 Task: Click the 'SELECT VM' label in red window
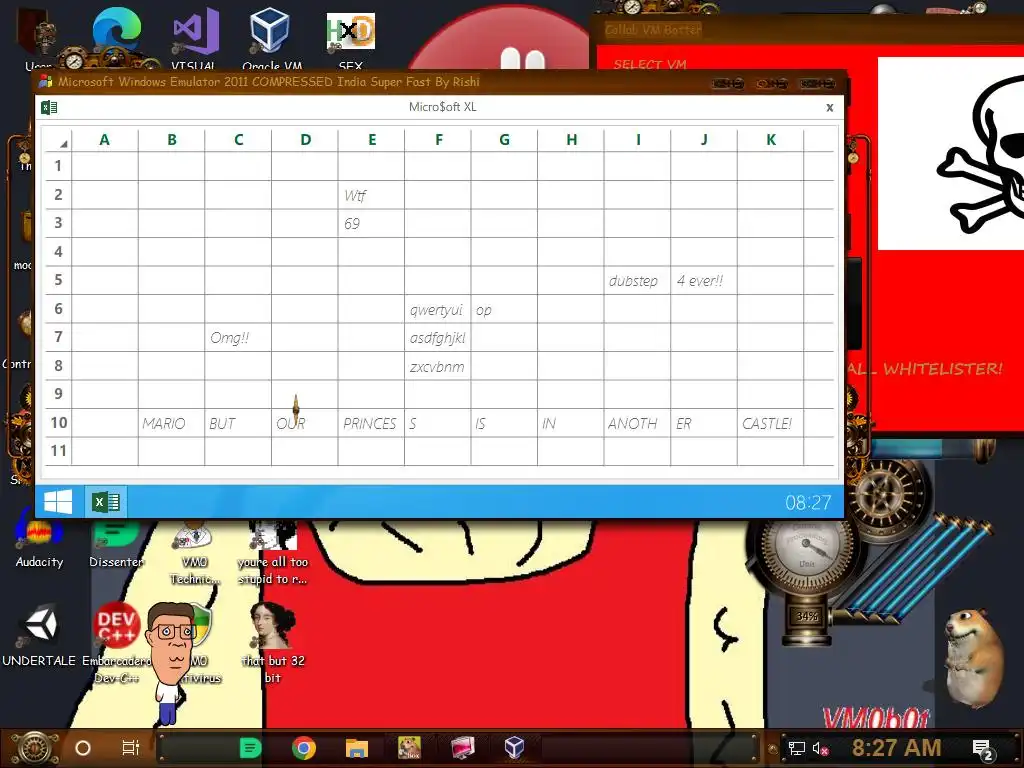click(650, 64)
